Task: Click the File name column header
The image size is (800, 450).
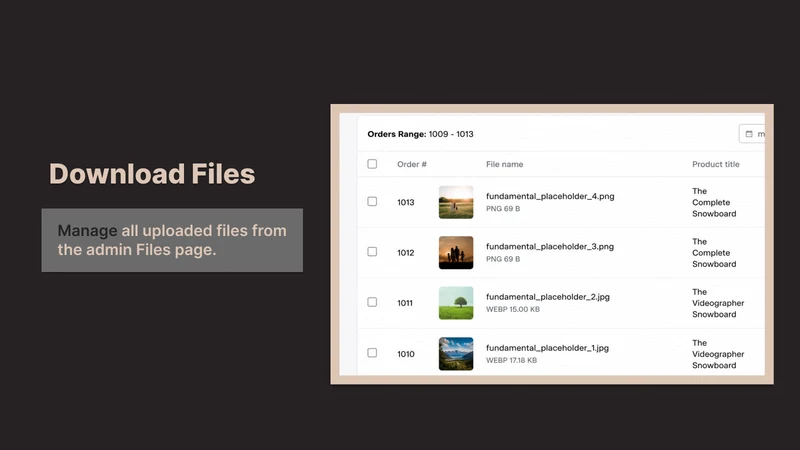Action: pyautogui.click(x=504, y=164)
